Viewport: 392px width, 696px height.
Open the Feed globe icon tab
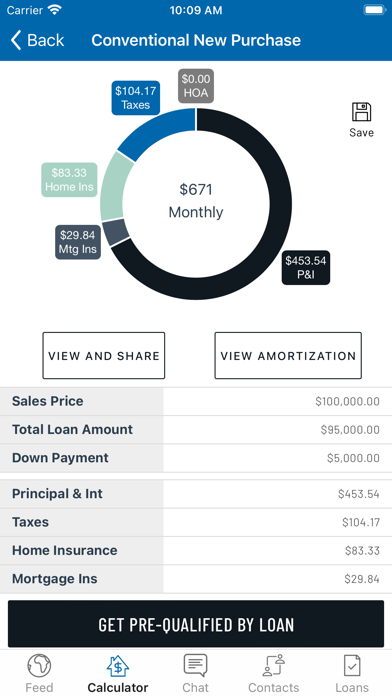tap(39, 666)
